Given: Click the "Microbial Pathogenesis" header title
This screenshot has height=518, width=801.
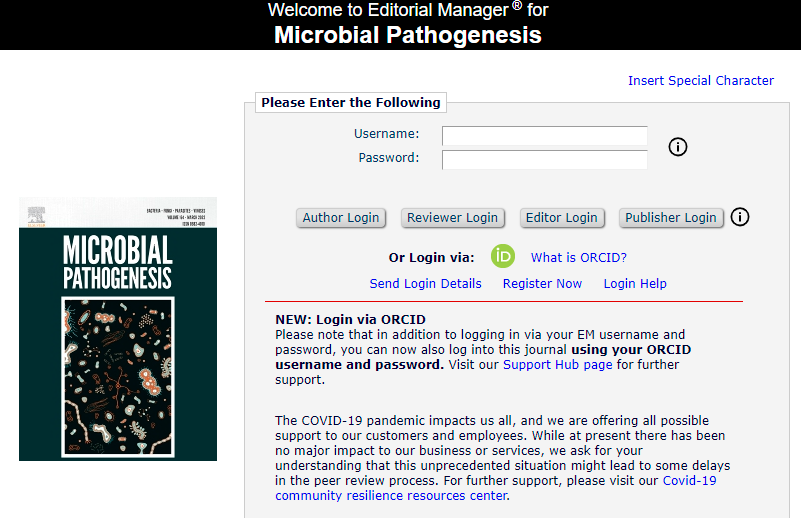Looking at the screenshot, I should coord(407,36).
